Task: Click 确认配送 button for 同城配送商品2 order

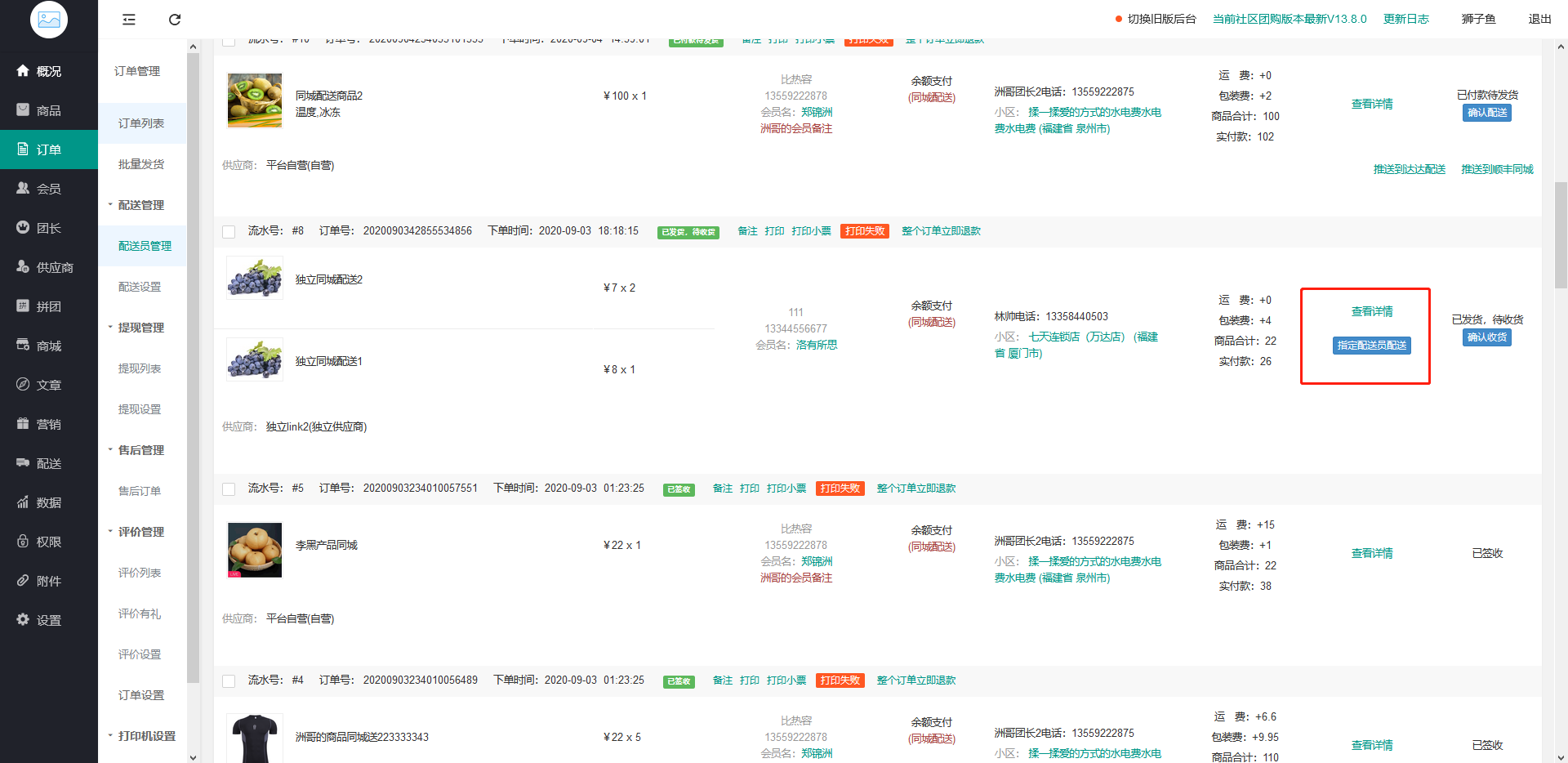Action: click(1487, 113)
